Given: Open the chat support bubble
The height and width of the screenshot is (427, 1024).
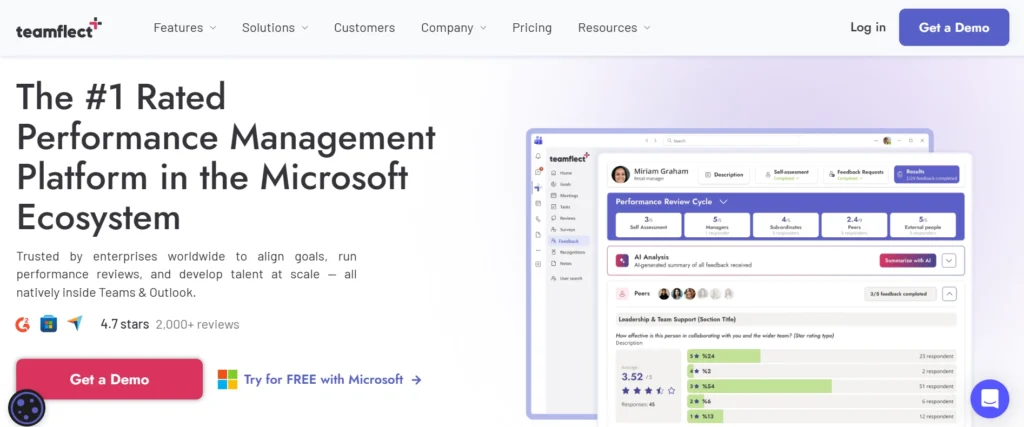Looking at the screenshot, I should tap(989, 398).
